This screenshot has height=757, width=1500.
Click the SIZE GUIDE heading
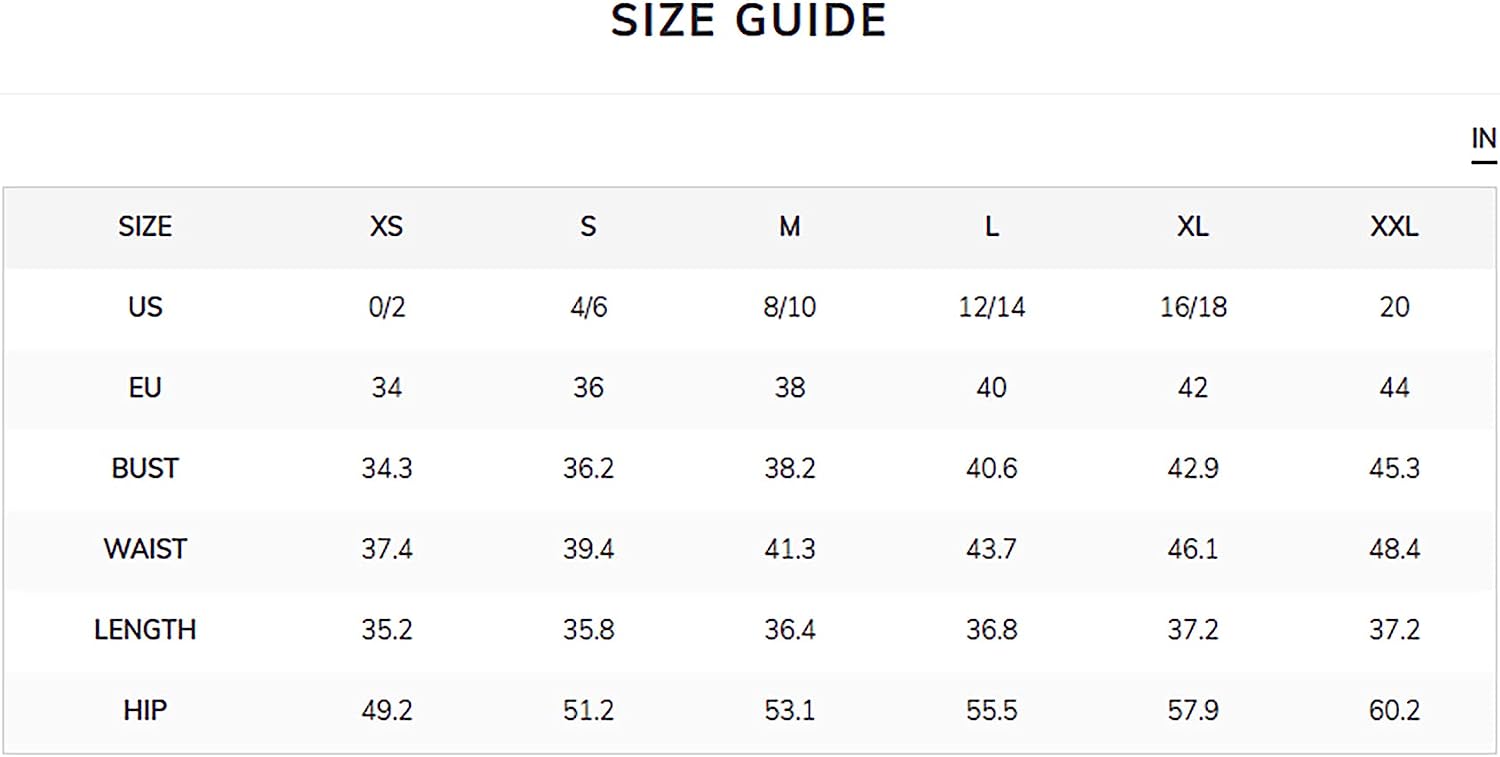click(x=749, y=21)
